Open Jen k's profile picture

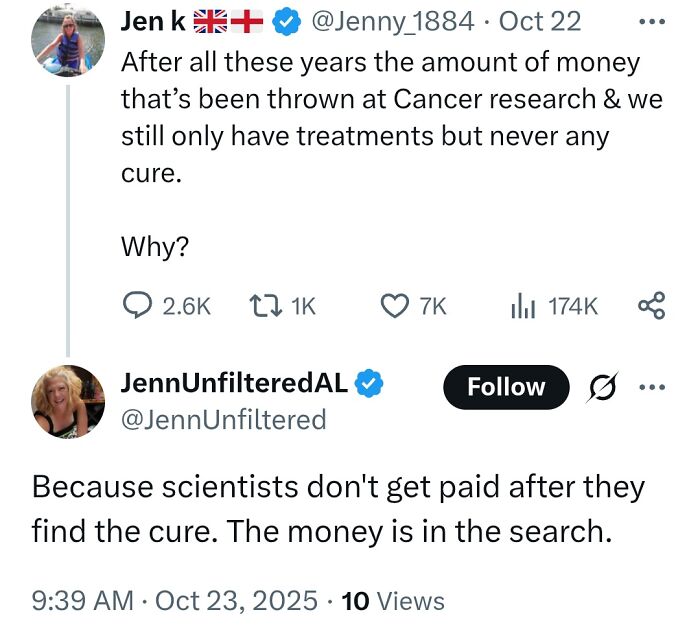[68, 42]
